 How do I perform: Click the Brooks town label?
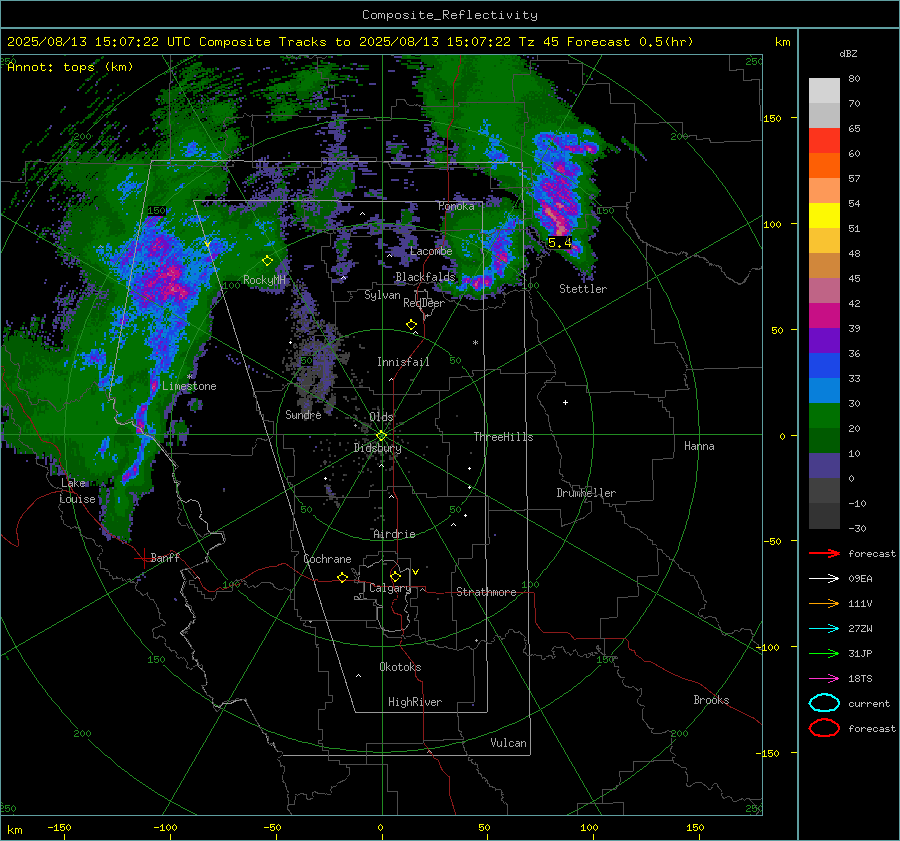[711, 700]
